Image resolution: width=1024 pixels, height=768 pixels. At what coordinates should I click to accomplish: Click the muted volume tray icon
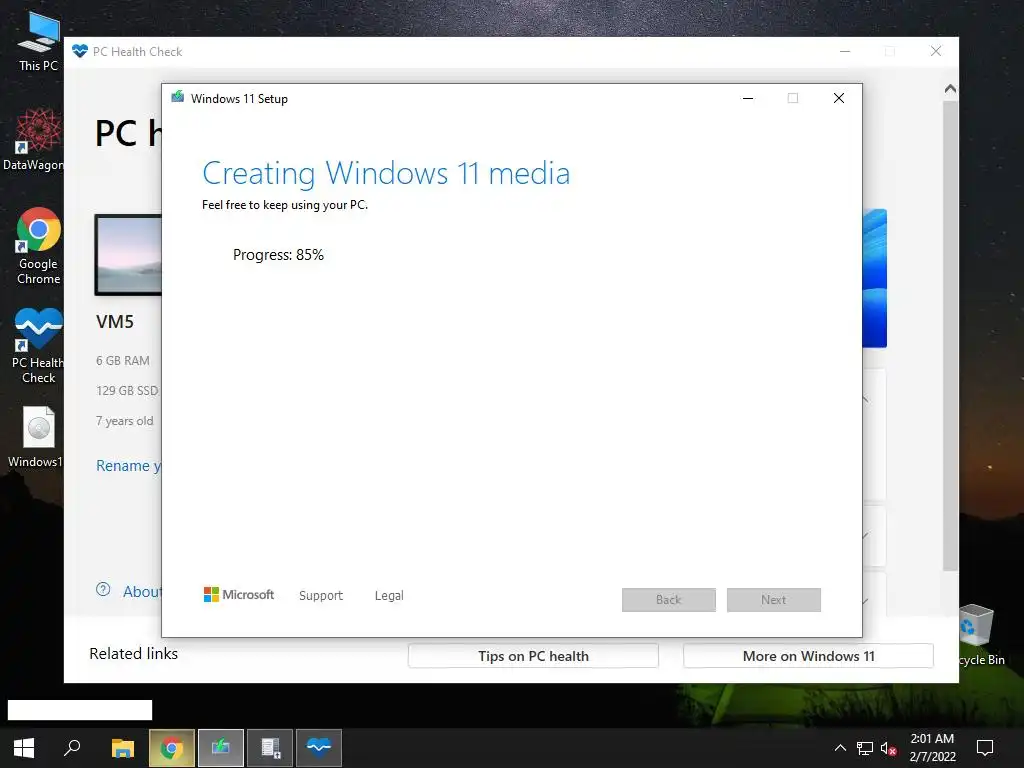tap(888, 748)
